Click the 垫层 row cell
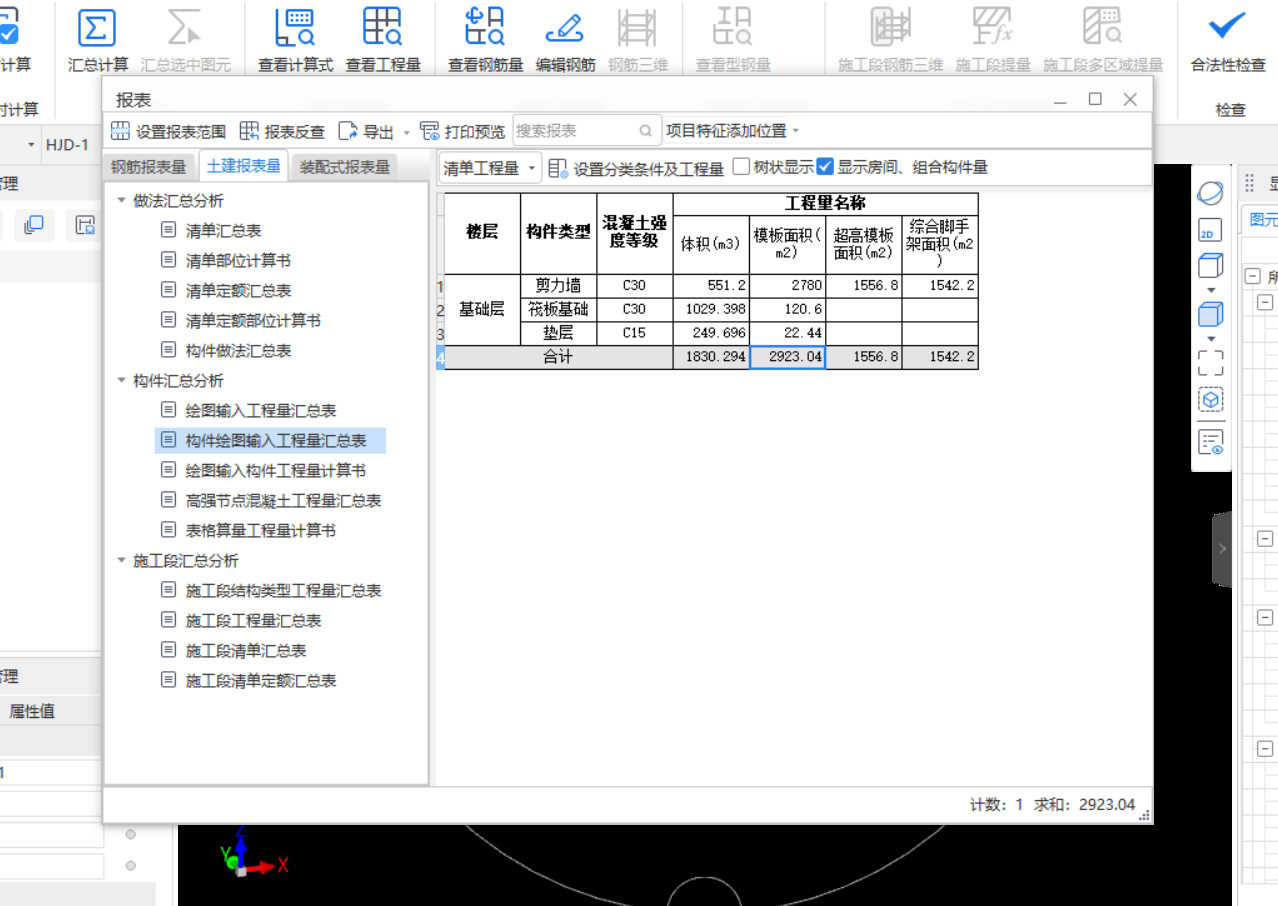This screenshot has width=1278, height=906. pyautogui.click(x=558, y=333)
